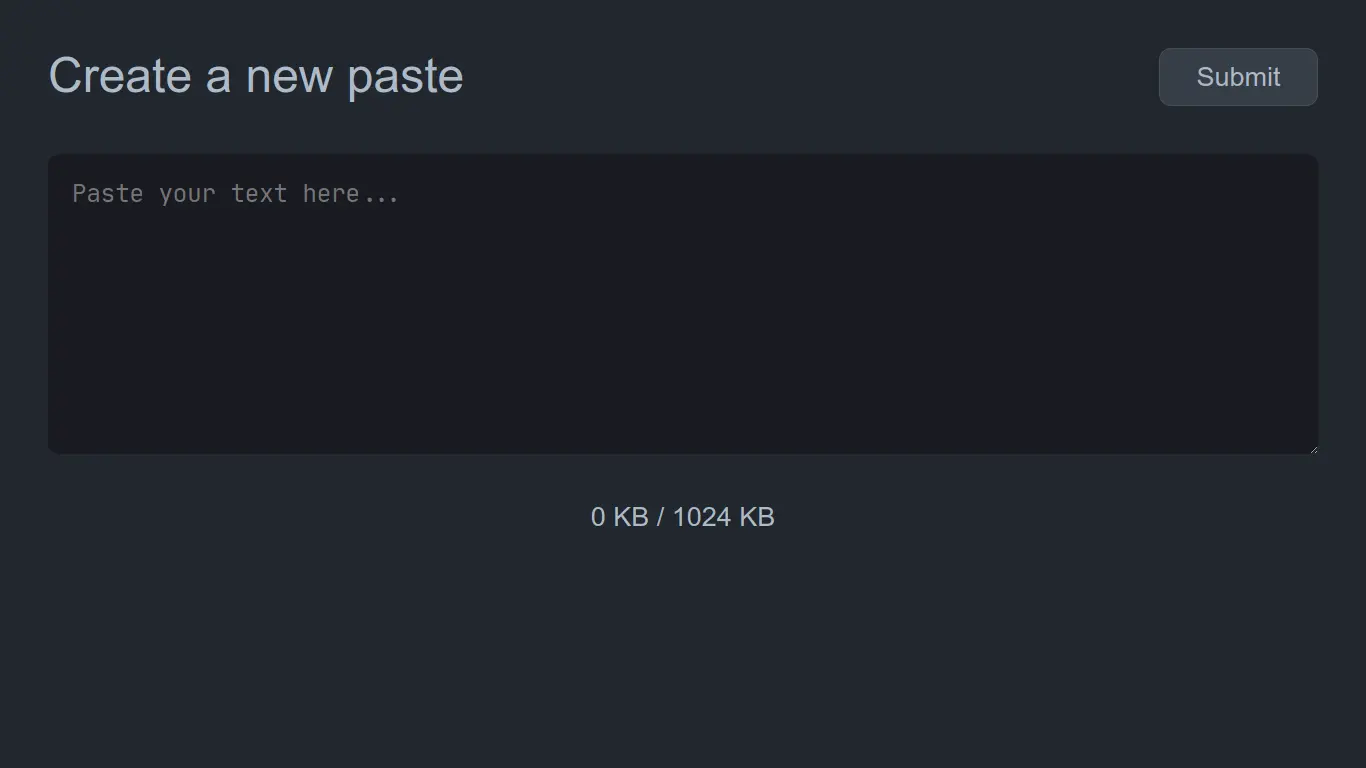Image resolution: width=1366 pixels, height=768 pixels.
Task: Click the '0 KB' usage value
Action: 619,517
